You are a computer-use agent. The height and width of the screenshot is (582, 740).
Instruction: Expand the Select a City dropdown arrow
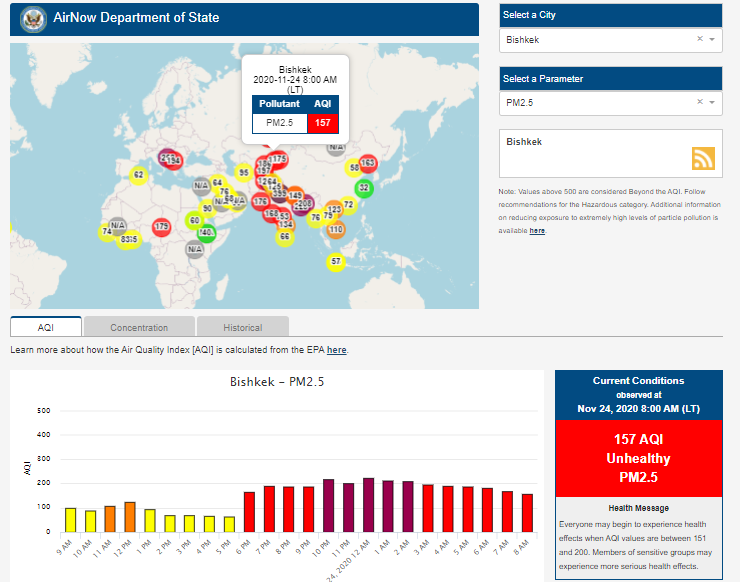click(x=712, y=39)
